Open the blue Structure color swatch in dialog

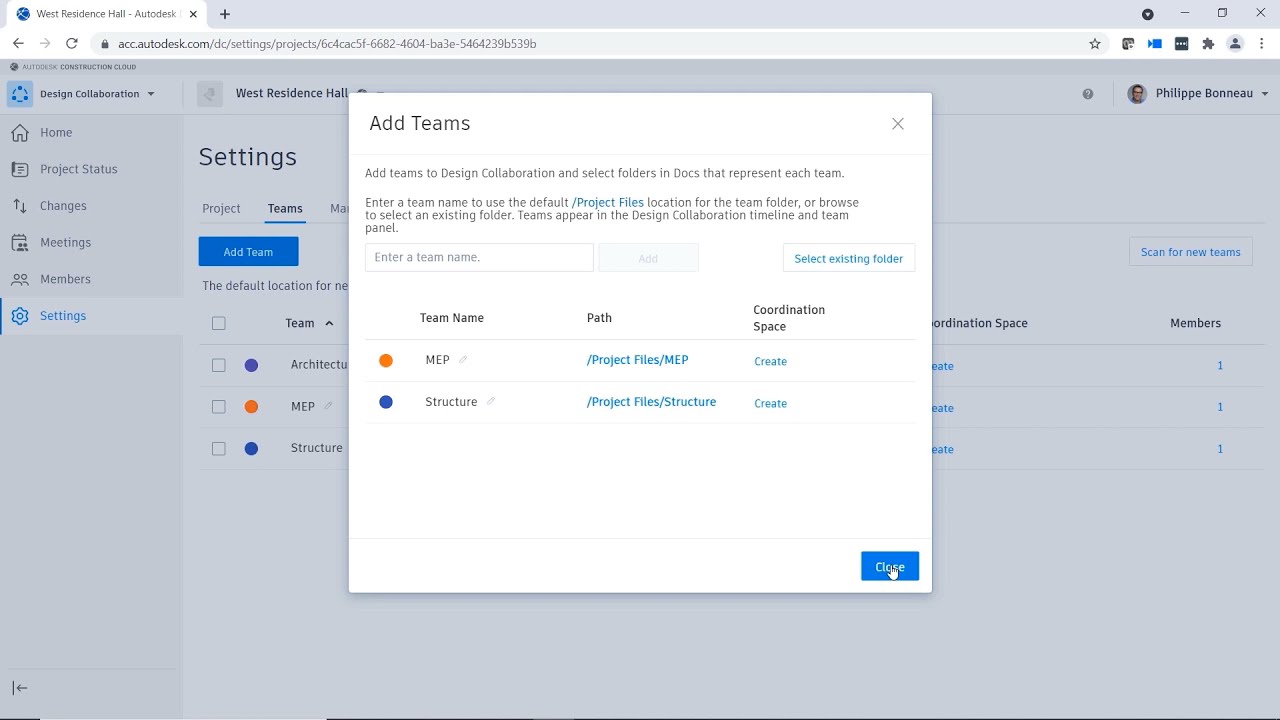(x=386, y=402)
